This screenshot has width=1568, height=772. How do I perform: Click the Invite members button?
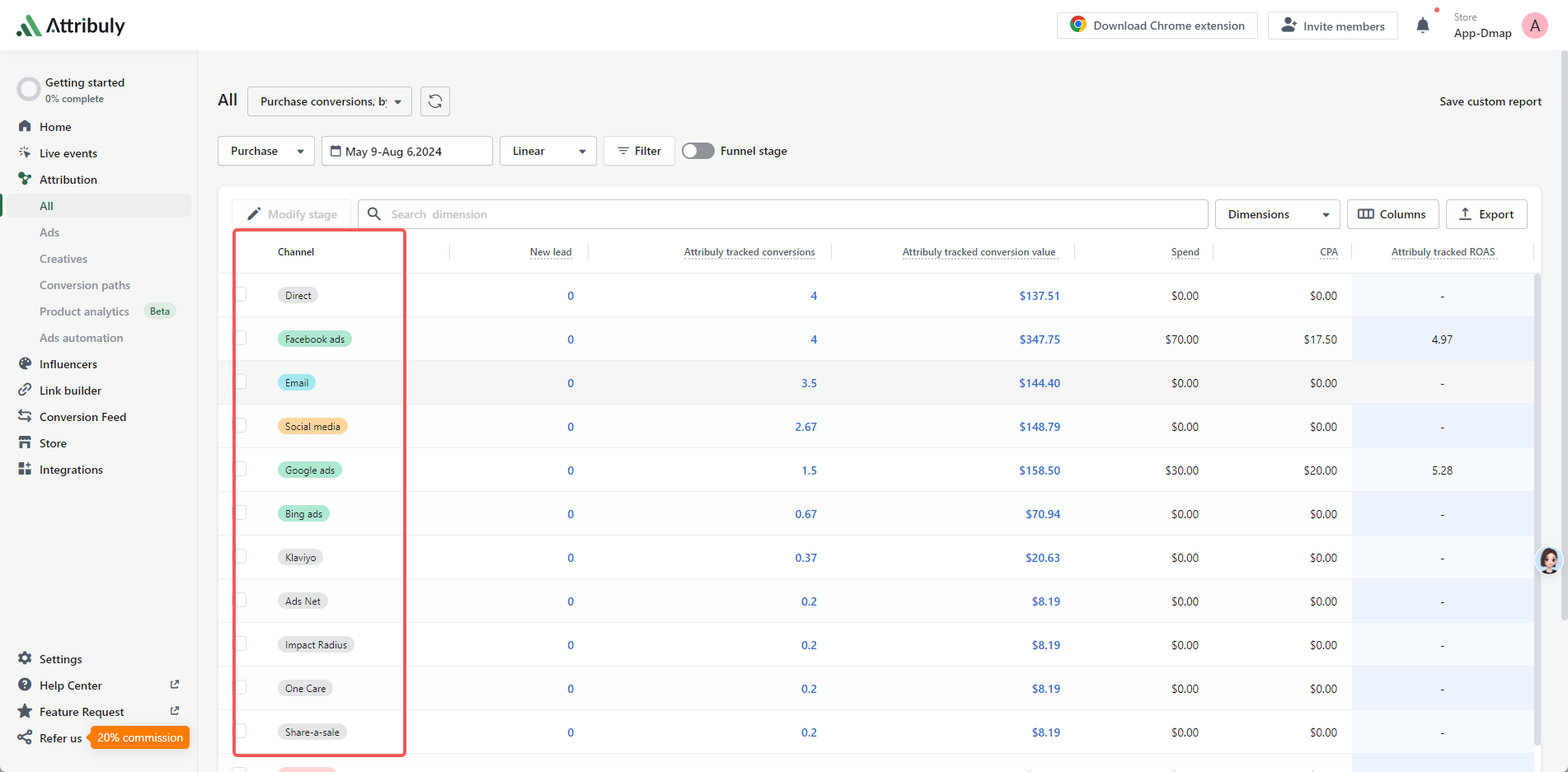tap(1333, 26)
